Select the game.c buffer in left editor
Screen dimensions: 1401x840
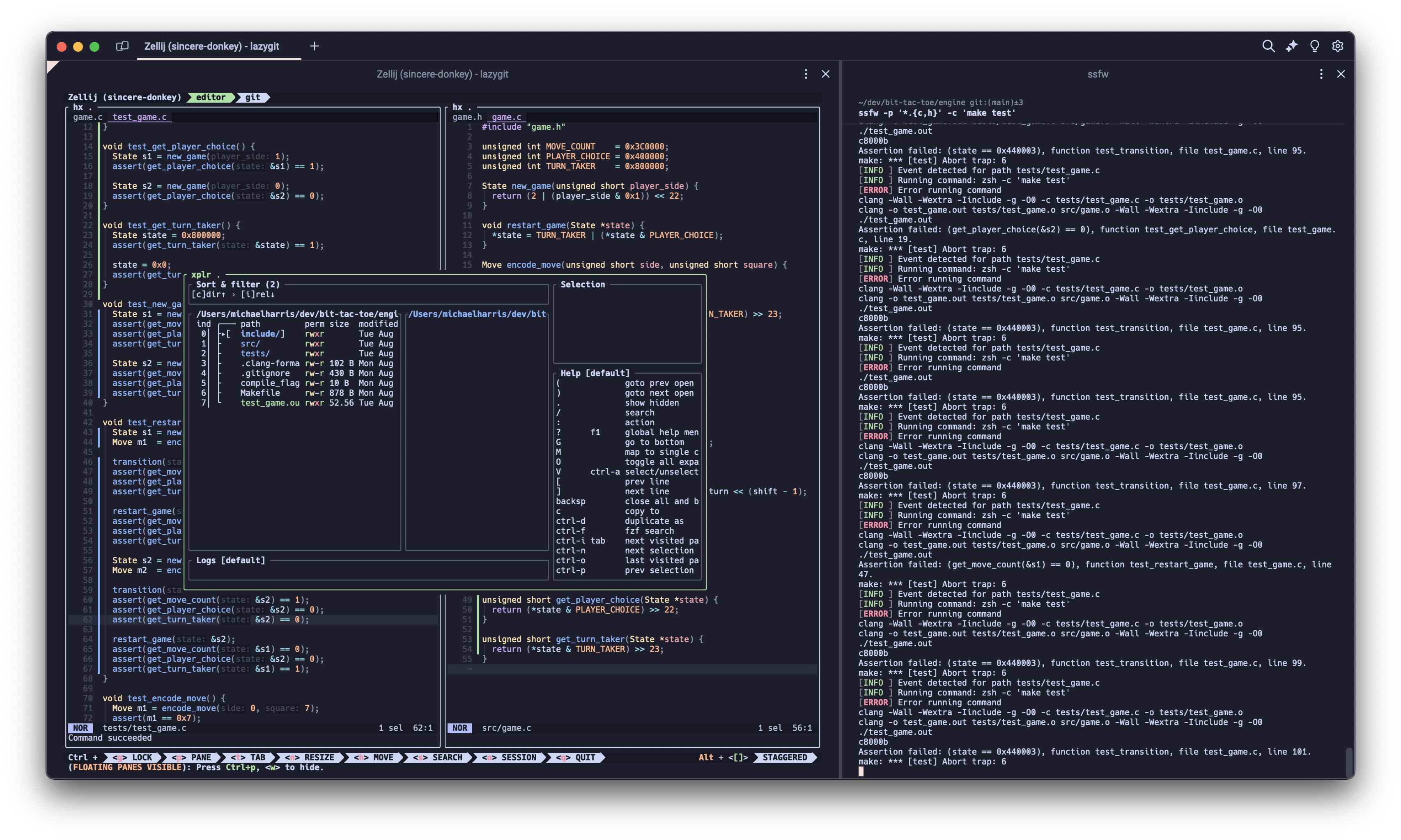(87, 117)
